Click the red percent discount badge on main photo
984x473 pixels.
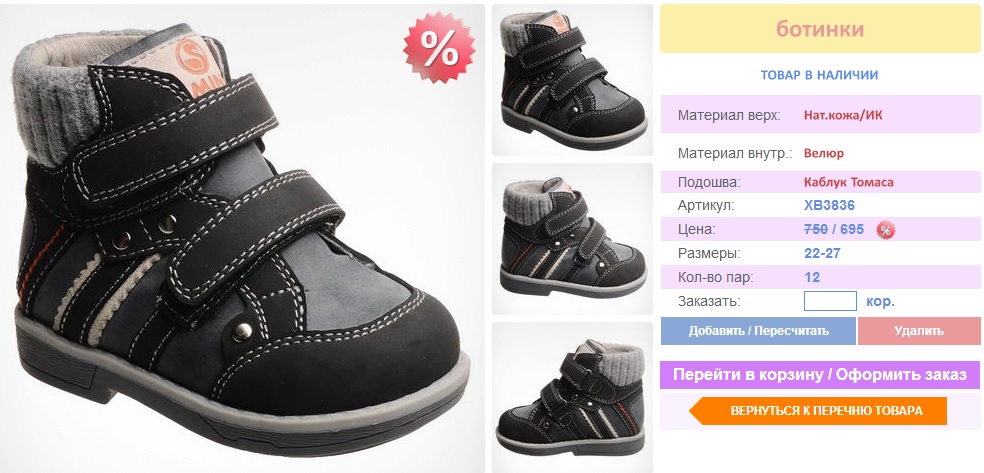pos(439,47)
